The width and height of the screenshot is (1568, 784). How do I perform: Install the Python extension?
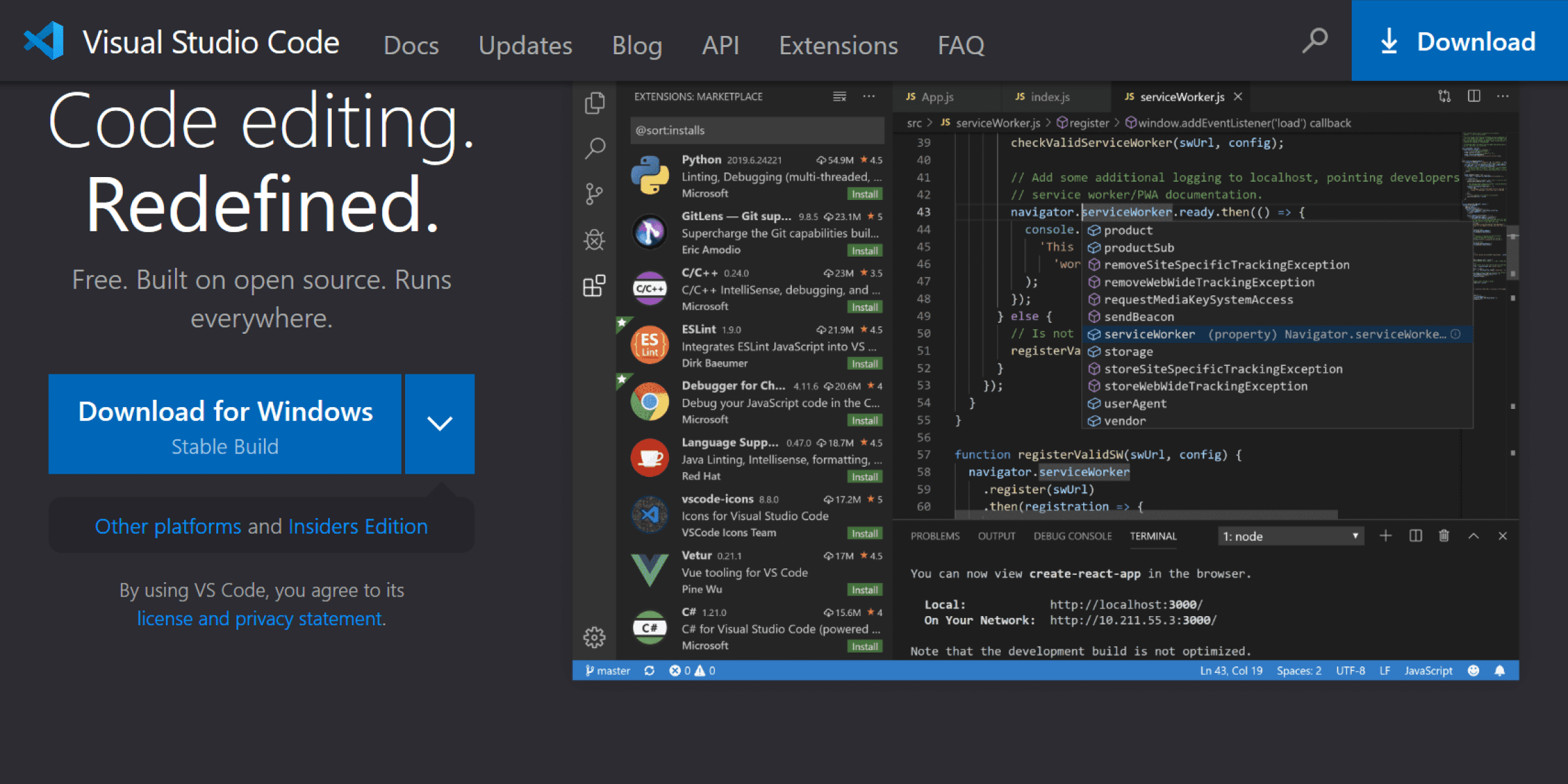[x=864, y=194]
